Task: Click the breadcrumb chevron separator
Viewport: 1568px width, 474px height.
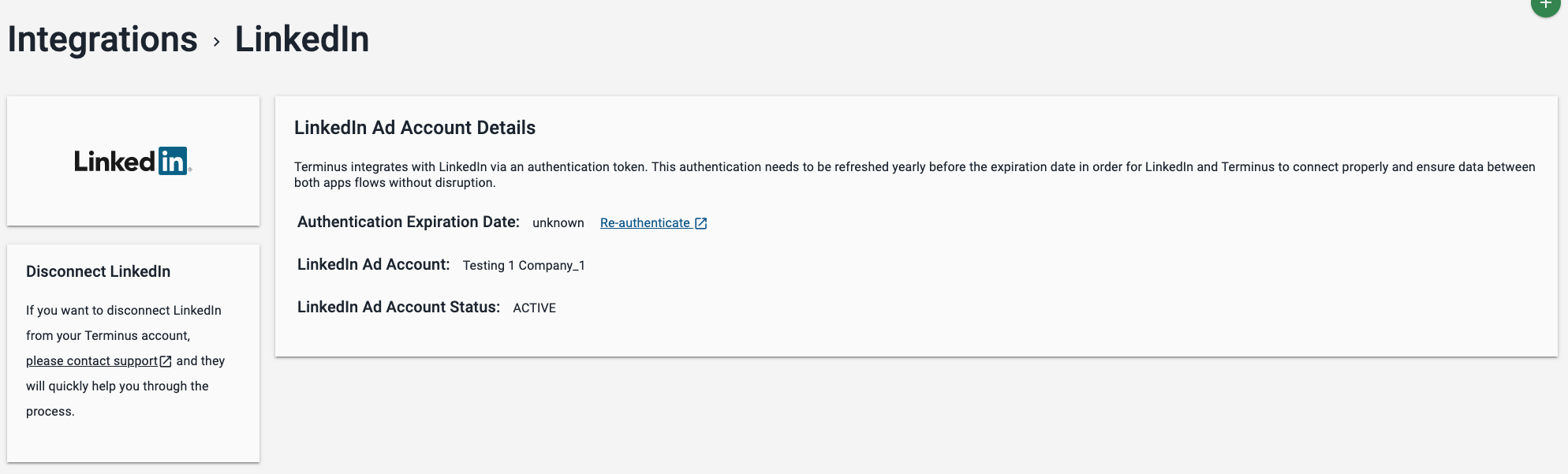Action: [x=216, y=42]
